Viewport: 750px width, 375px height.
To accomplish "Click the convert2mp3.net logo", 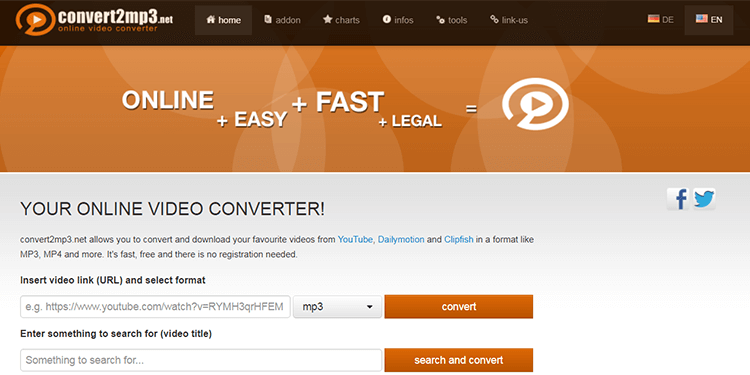I will tap(94, 20).
